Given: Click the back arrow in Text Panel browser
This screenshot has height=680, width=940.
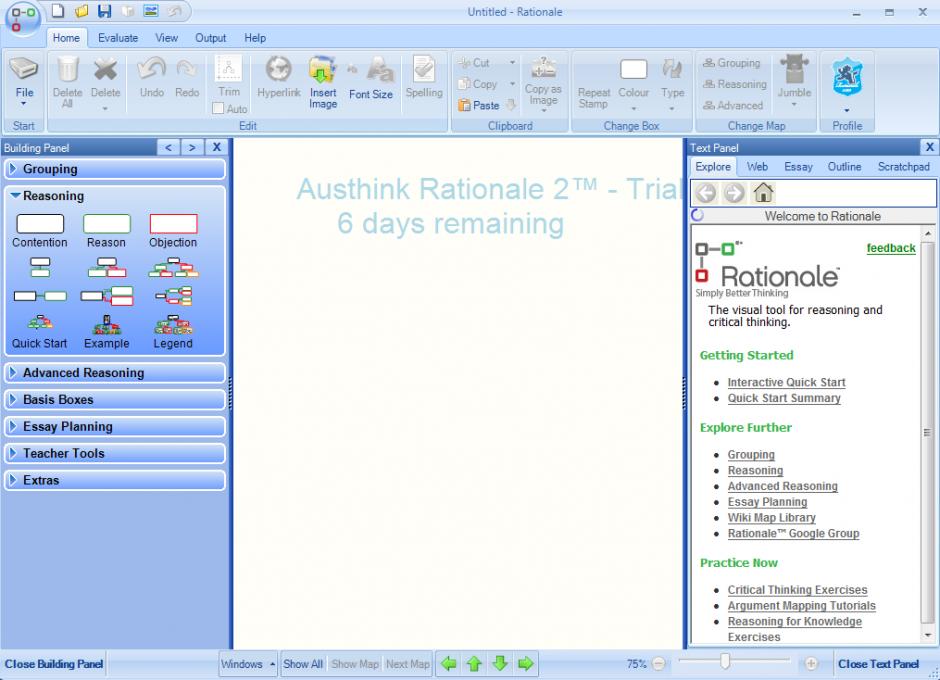Looking at the screenshot, I should 706,192.
